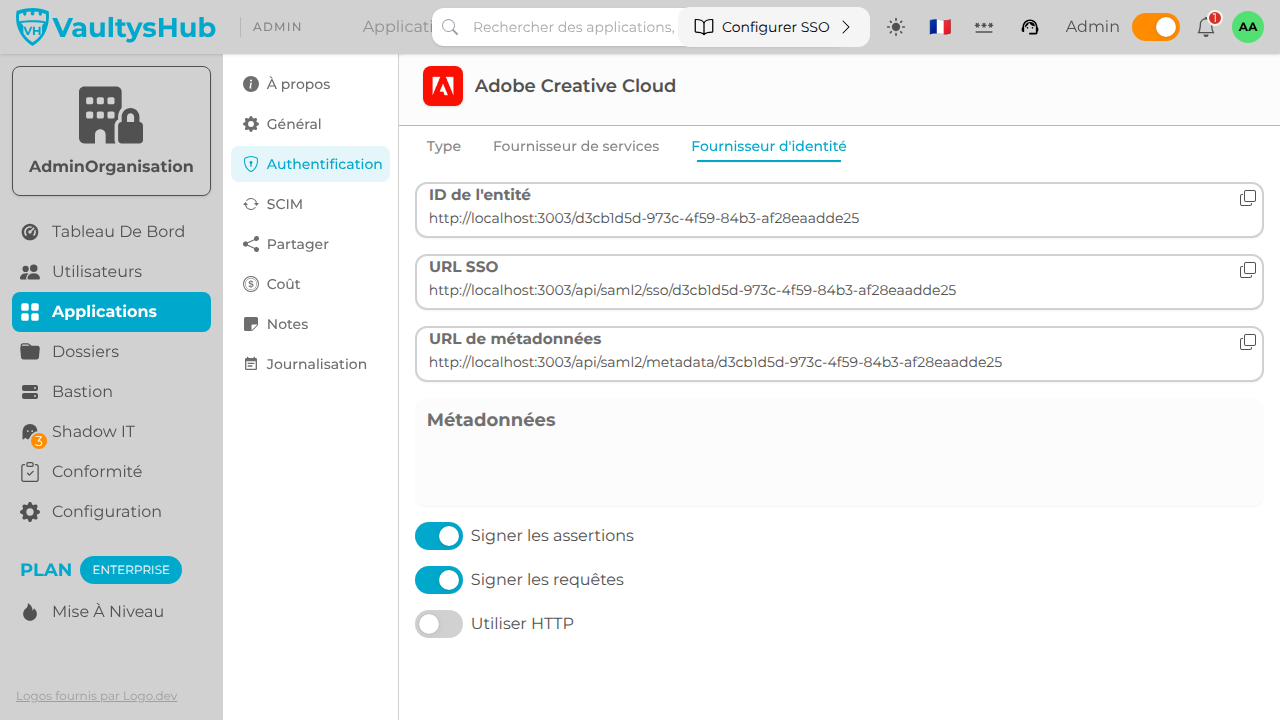1280x720 pixels.
Task: Open the AA user avatar
Action: tap(1248, 27)
